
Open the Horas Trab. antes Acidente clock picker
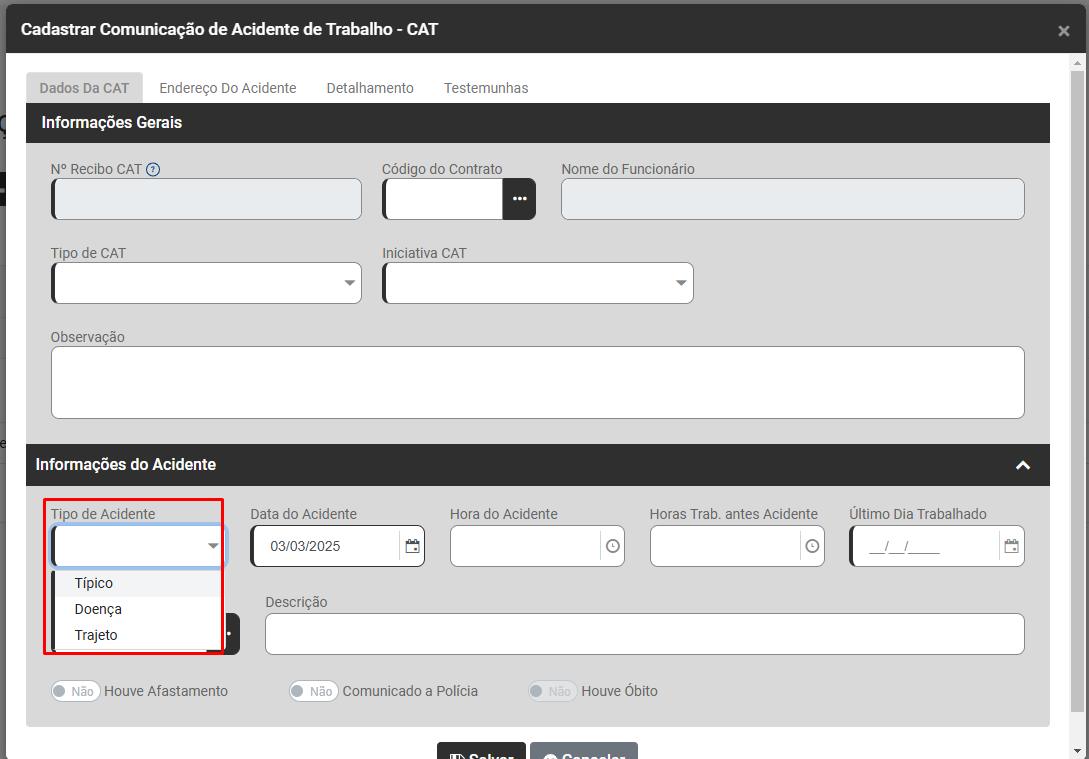812,547
